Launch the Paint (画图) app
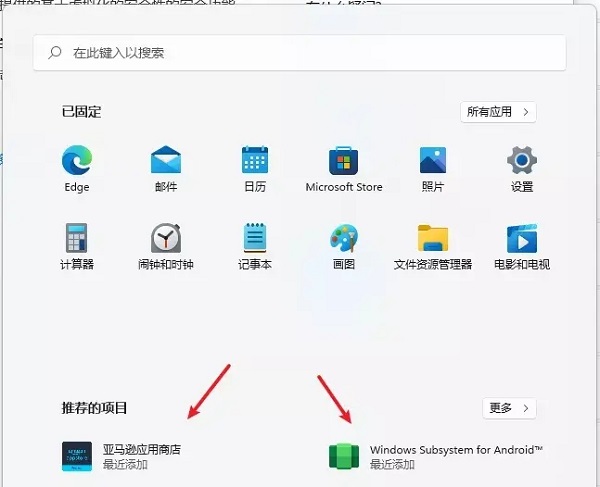The image size is (600, 487). click(x=344, y=238)
